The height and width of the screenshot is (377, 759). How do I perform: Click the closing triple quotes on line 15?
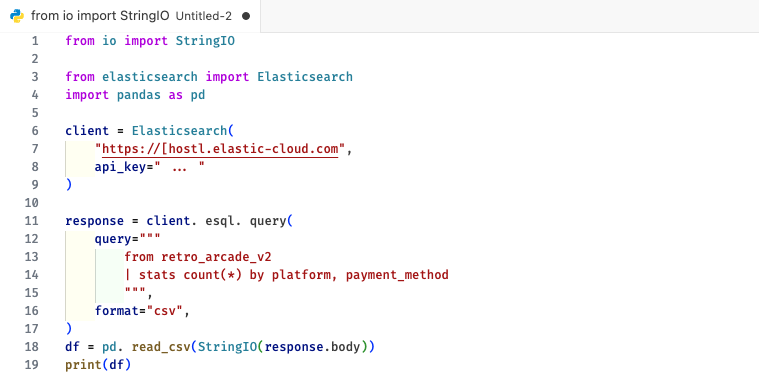coord(135,292)
